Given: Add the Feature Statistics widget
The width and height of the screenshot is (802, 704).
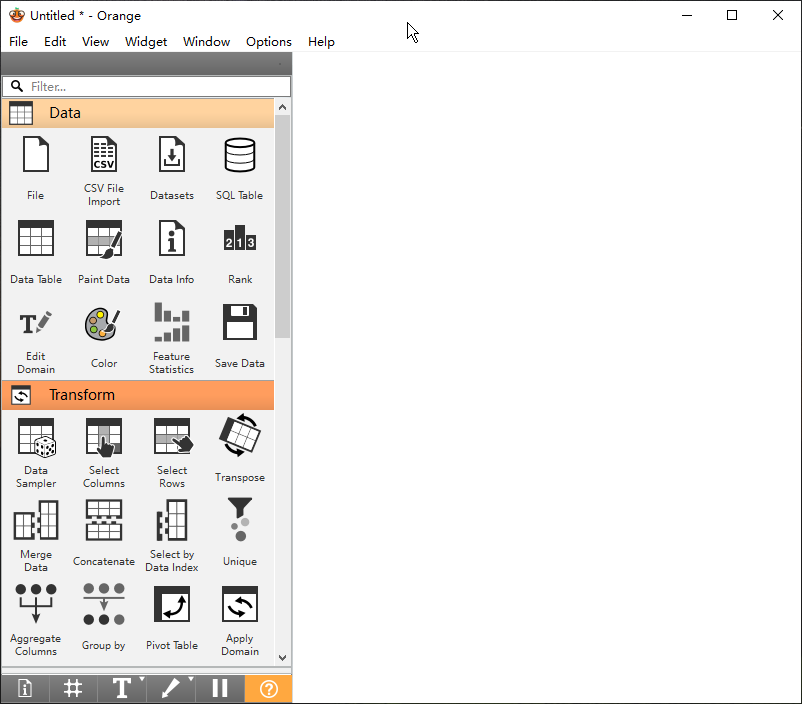Looking at the screenshot, I should pos(172,337).
